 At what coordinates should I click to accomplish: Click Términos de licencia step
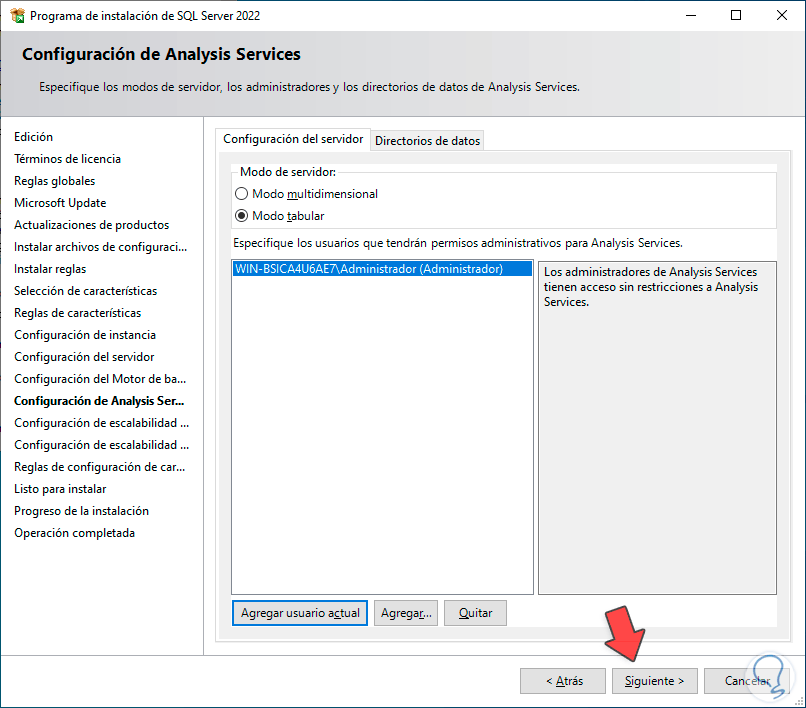[67, 159]
